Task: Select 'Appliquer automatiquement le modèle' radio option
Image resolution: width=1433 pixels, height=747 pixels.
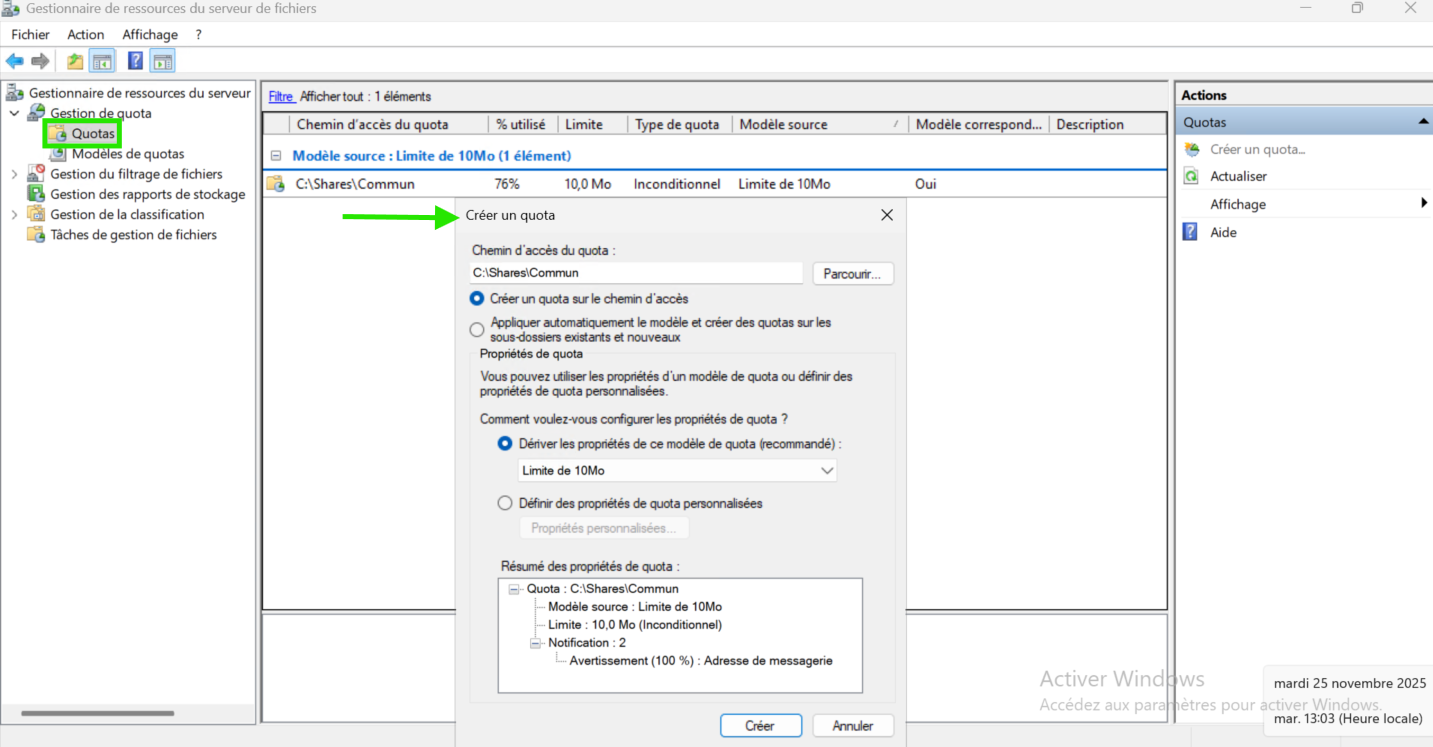Action: [477, 329]
